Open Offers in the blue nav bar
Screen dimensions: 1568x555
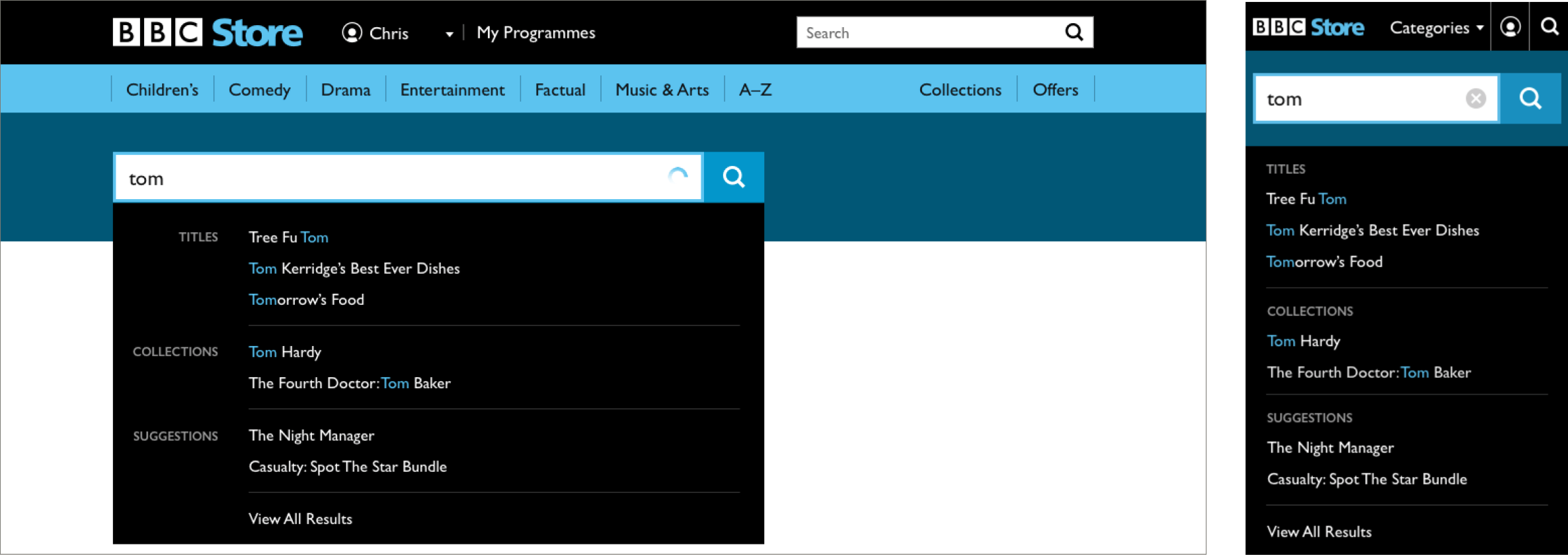(x=1055, y=89)
